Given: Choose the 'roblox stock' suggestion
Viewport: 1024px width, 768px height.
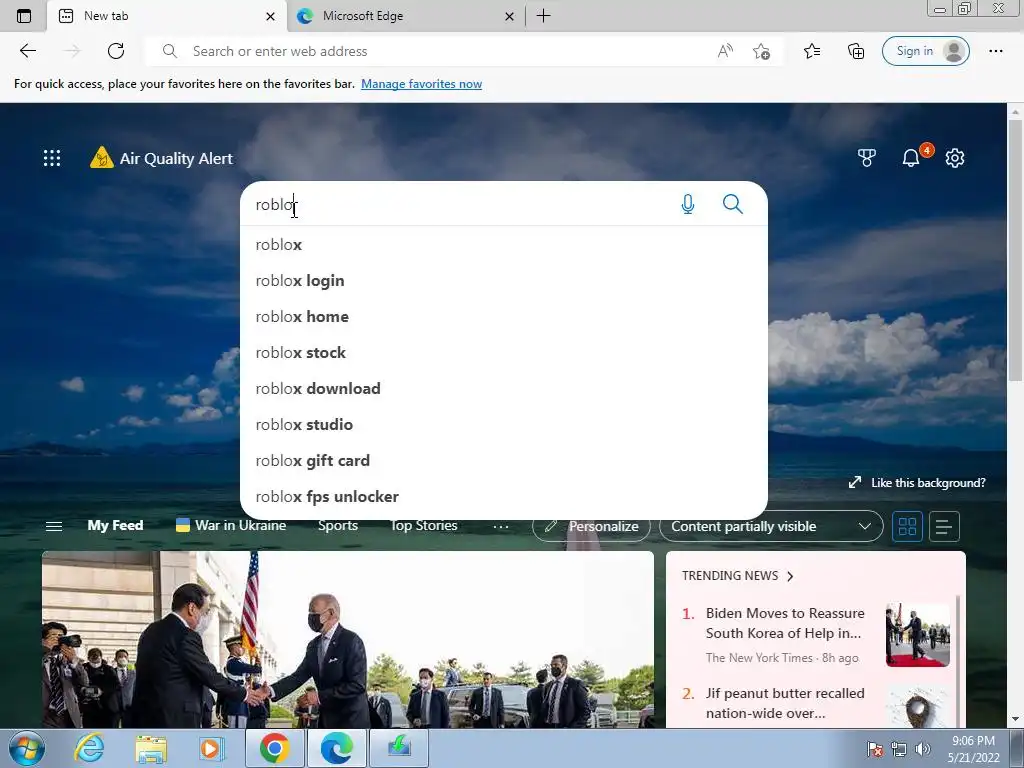Looking at the screenshot, I should coord(504,353).
